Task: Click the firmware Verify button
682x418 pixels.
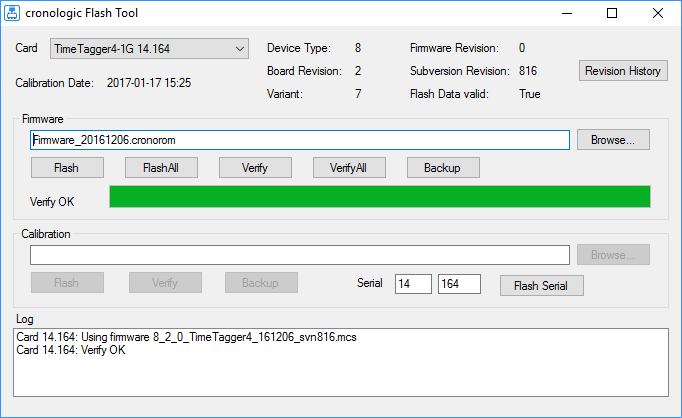Action: point(255,168)
